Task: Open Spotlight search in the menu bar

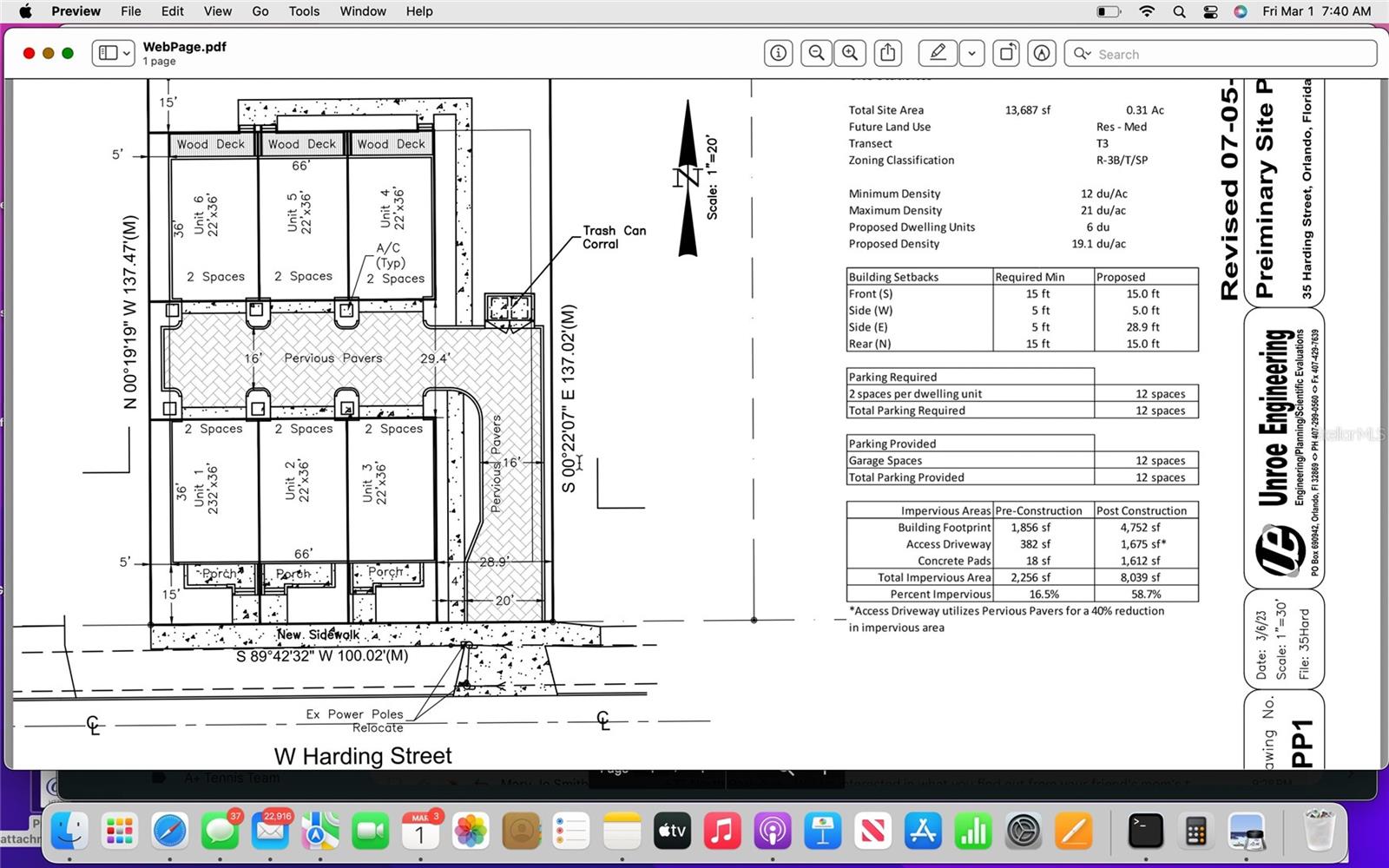Action: point(1179,11)
